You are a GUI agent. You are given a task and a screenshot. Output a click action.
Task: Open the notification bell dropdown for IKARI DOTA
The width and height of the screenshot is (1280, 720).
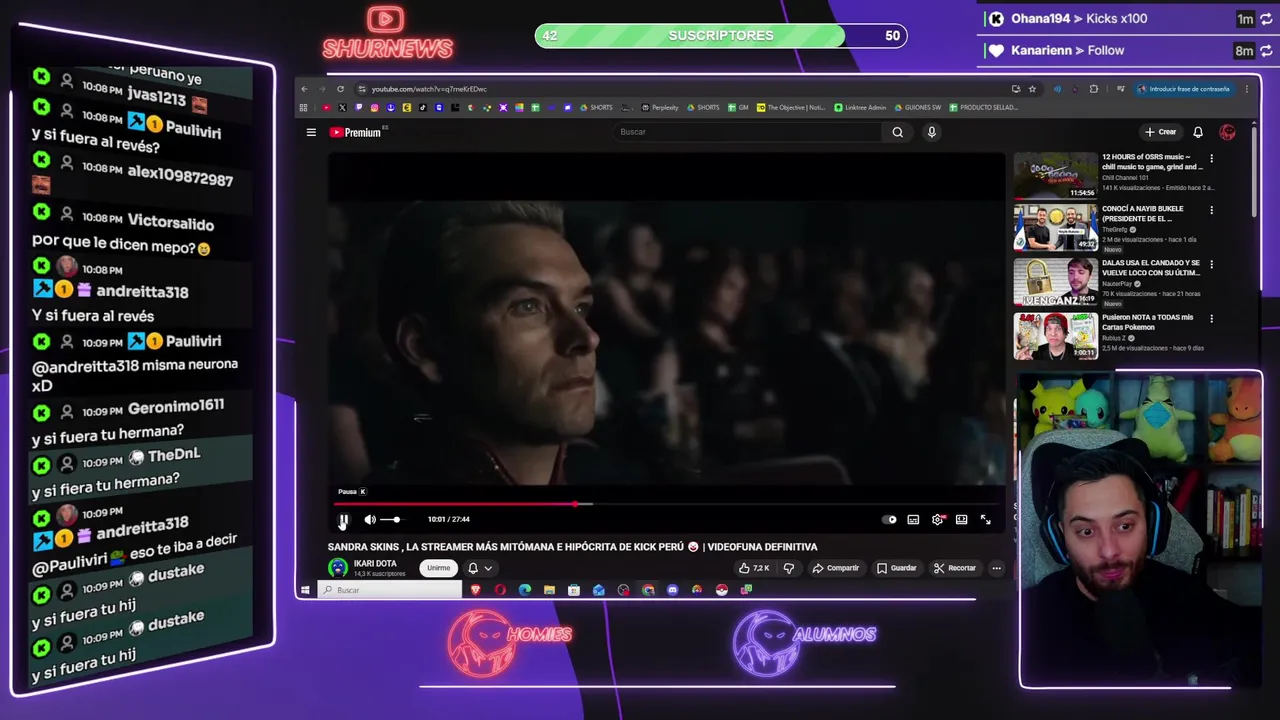479,568
